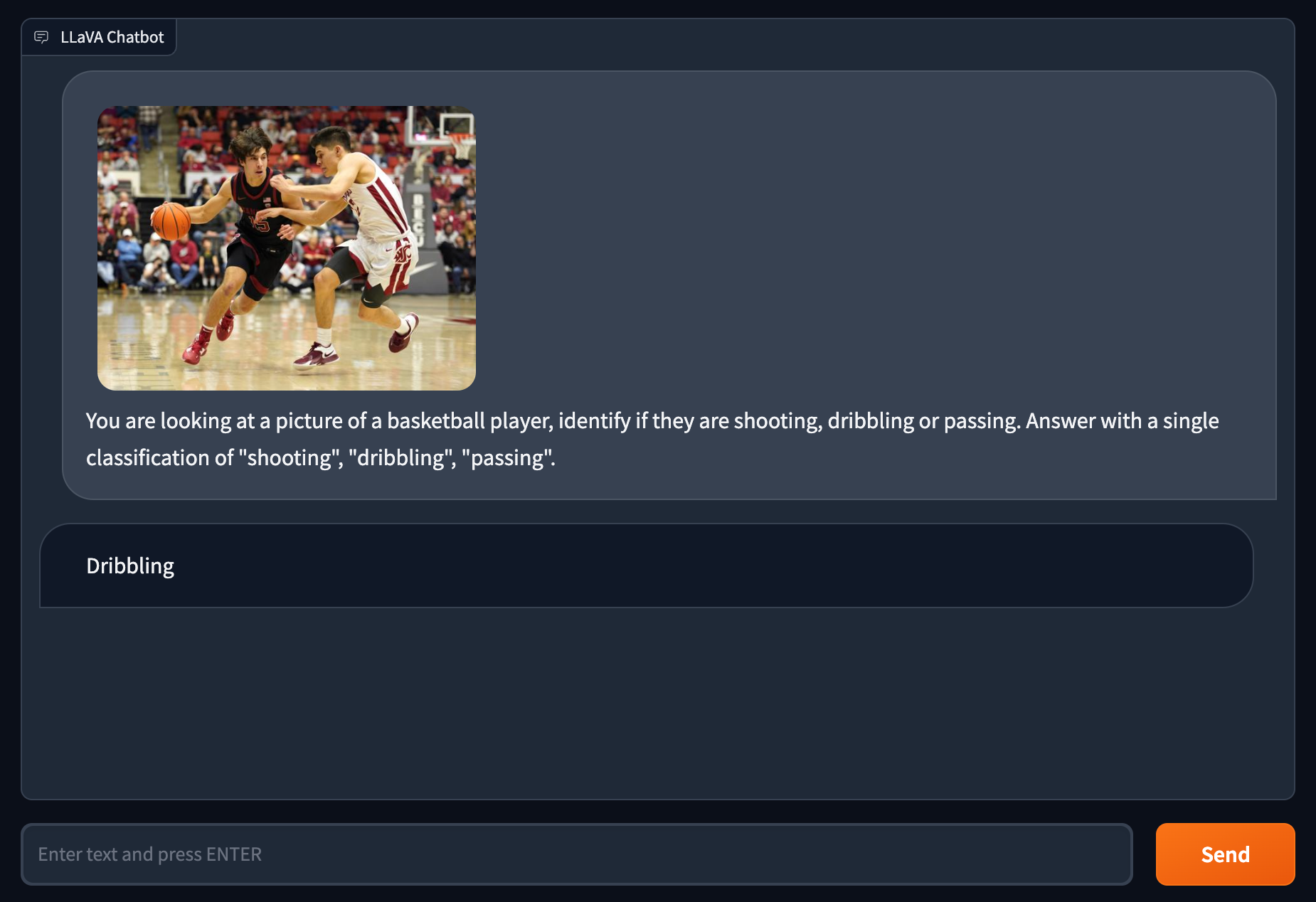The width and height of the screenshot is (1316, 902).
Task: Click the white sneaker of the defending player
Action: pos(317,356)
